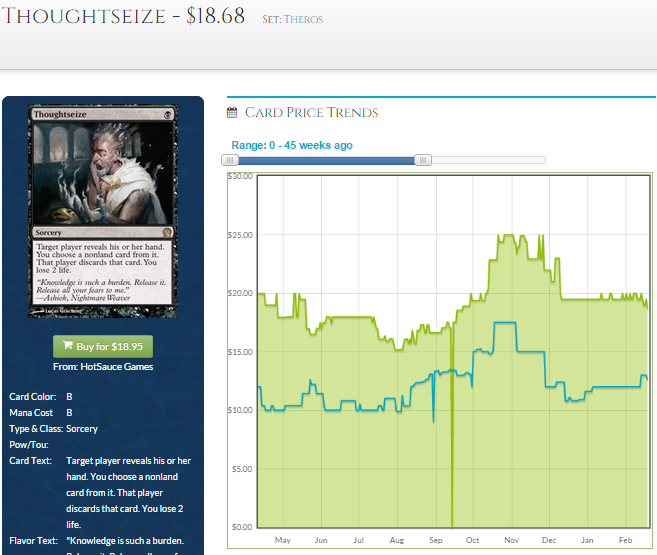Click the Card Price Trends heading

[x=311, y=112]
